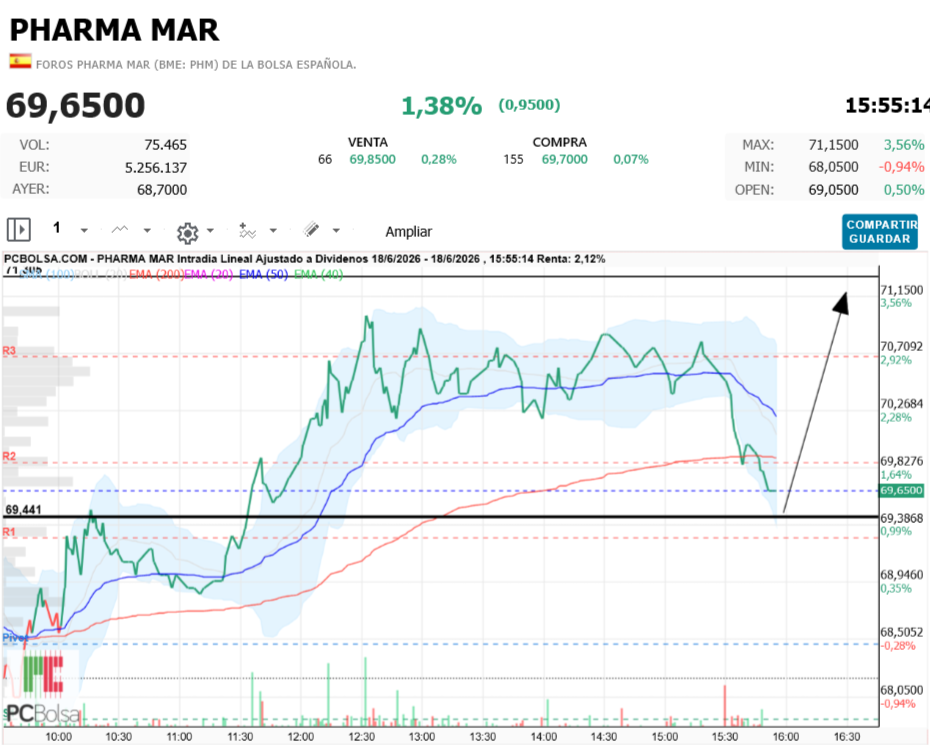Click the 16:00 time axis label
The width and height of the screenshot is (930, 745).
click(786, 737)
